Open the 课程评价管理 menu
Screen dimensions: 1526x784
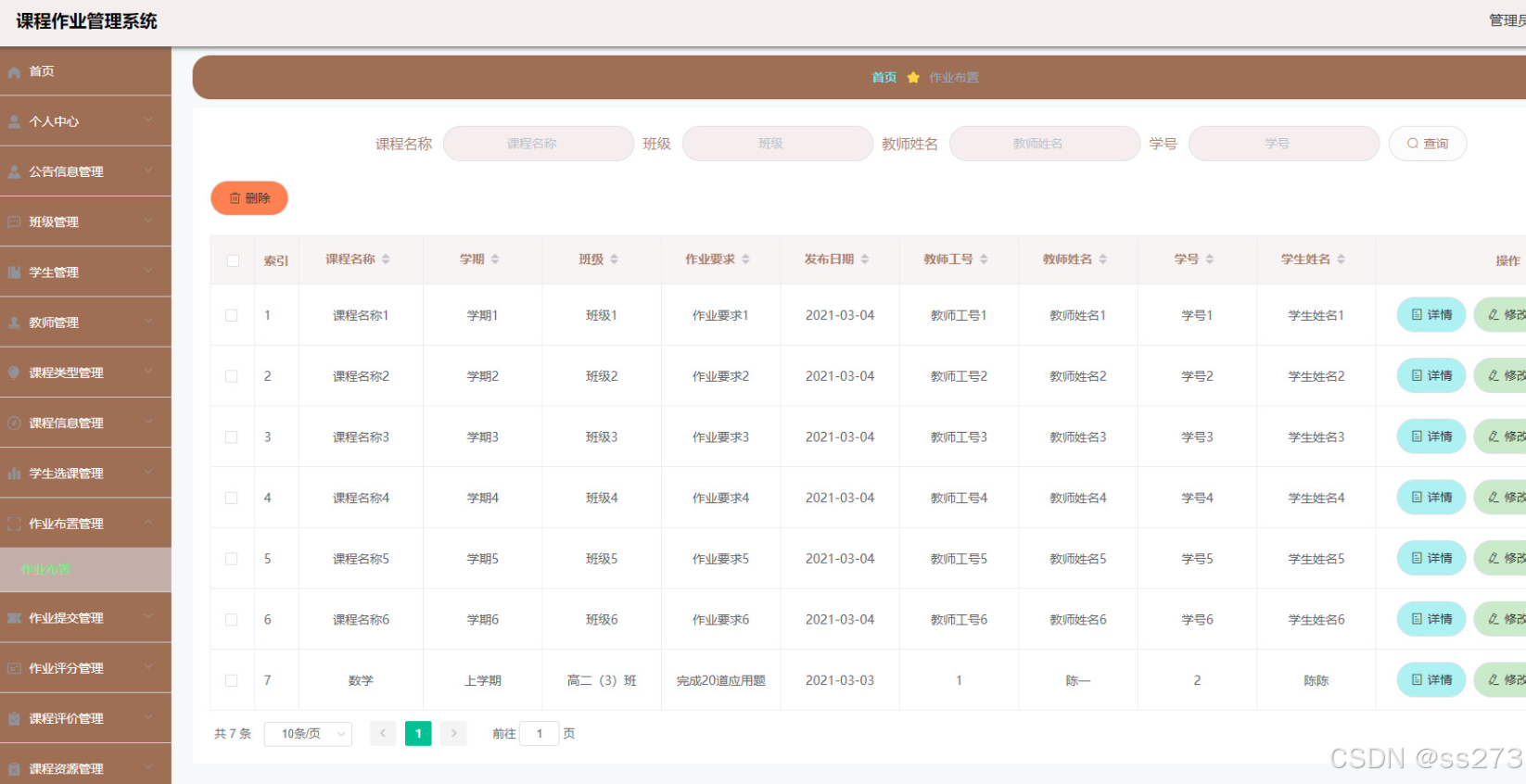tap(85, 718)
